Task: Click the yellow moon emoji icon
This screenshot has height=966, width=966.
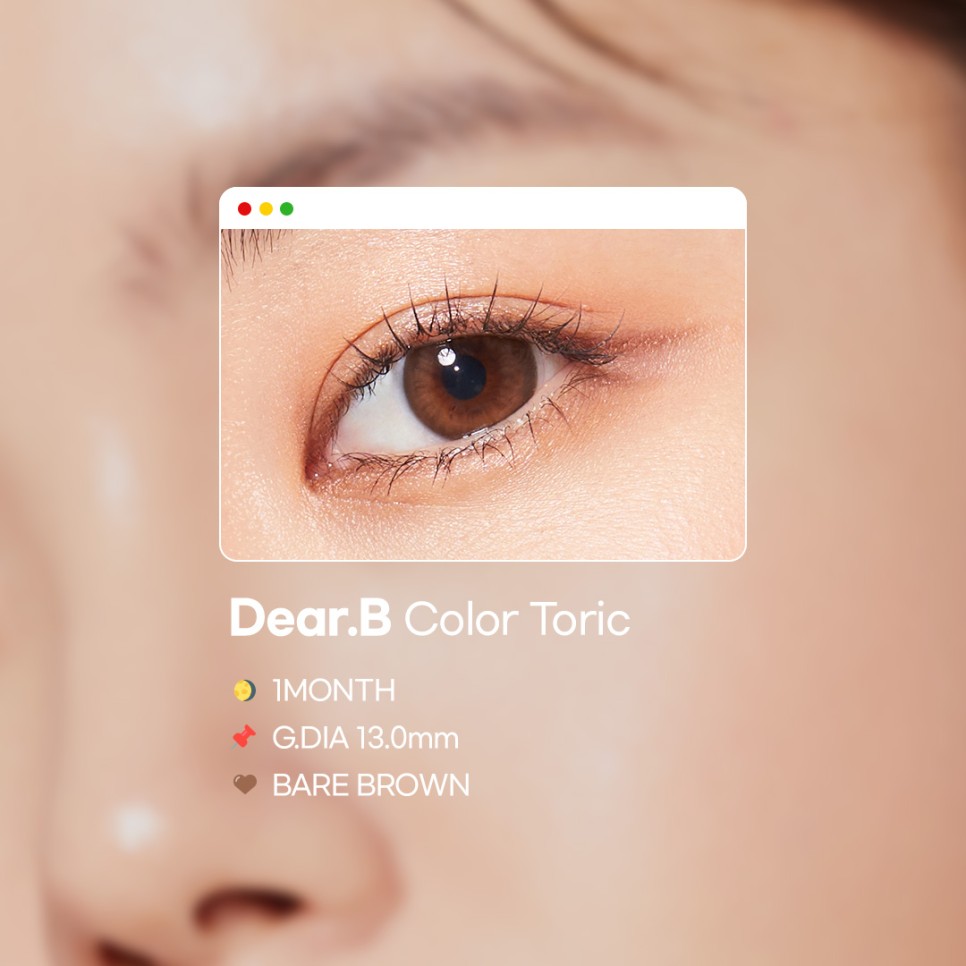Action: click(245, 690)
